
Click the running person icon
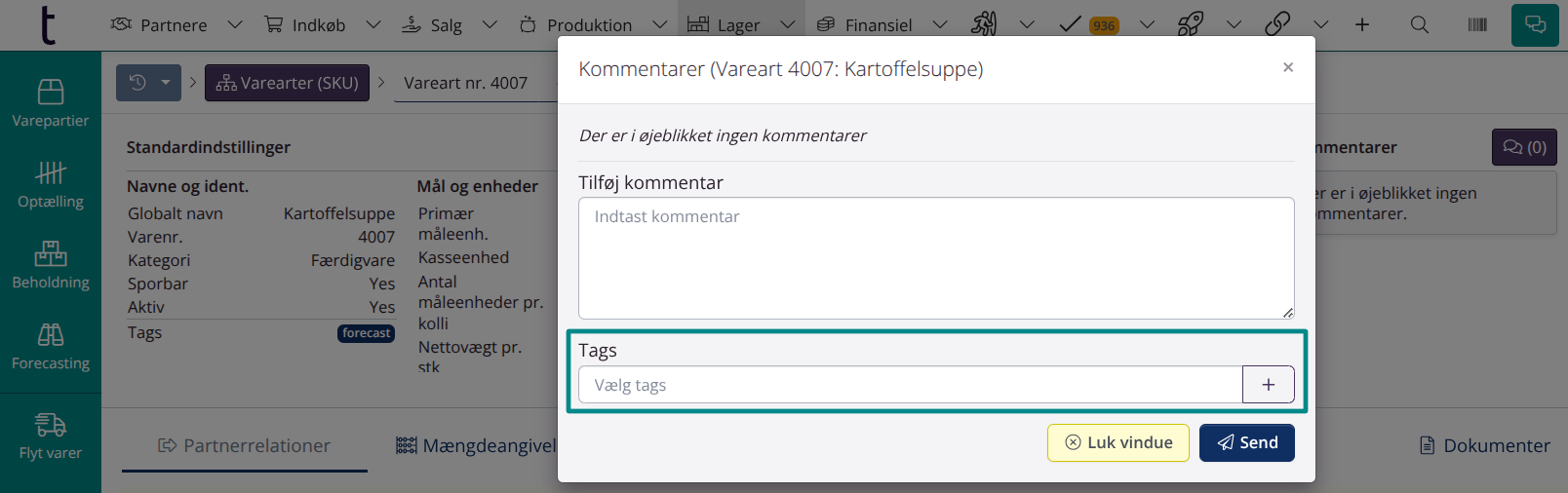point(984,24)
